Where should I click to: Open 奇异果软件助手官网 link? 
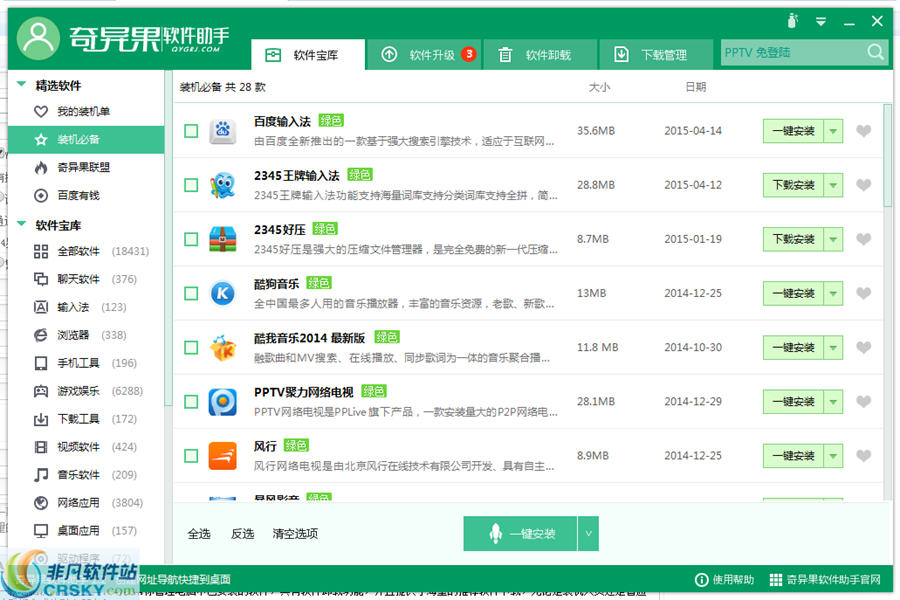(x=825, y=580)
